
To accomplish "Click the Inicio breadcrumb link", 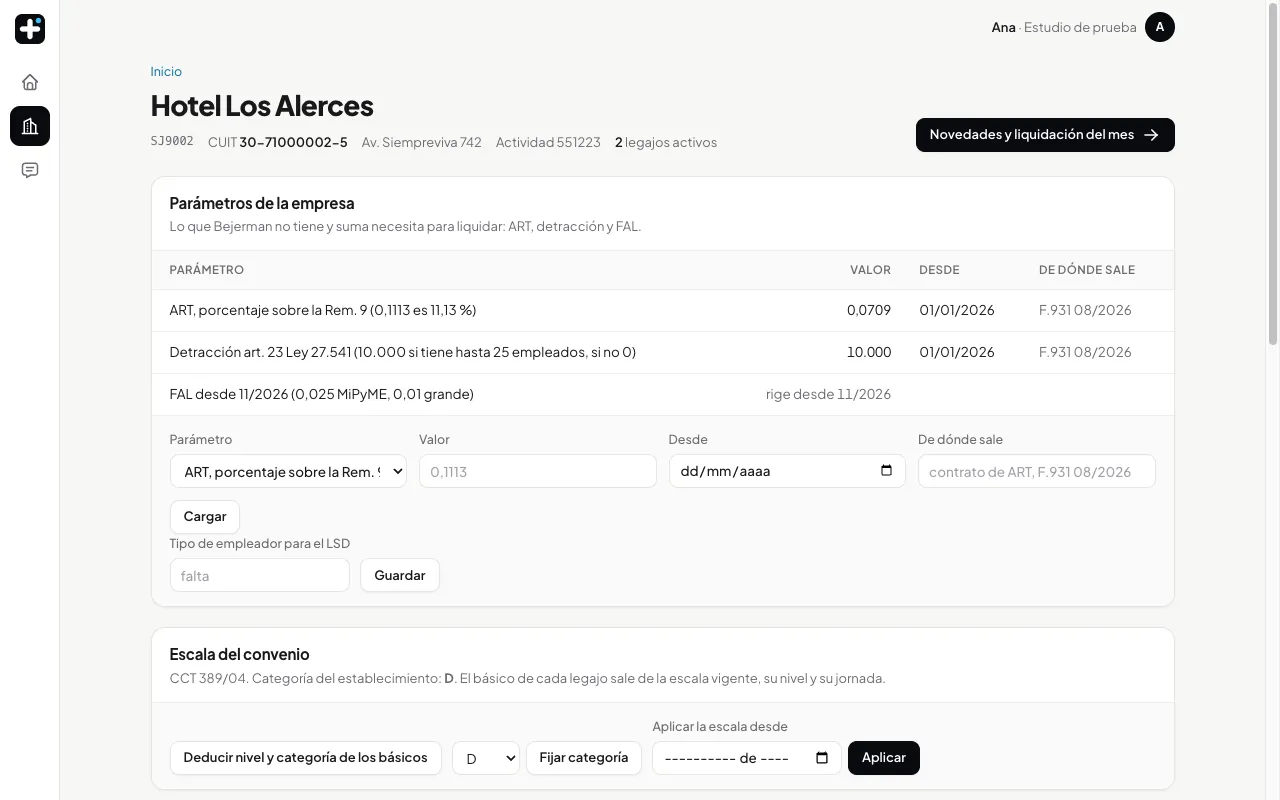I will [166, 71].
